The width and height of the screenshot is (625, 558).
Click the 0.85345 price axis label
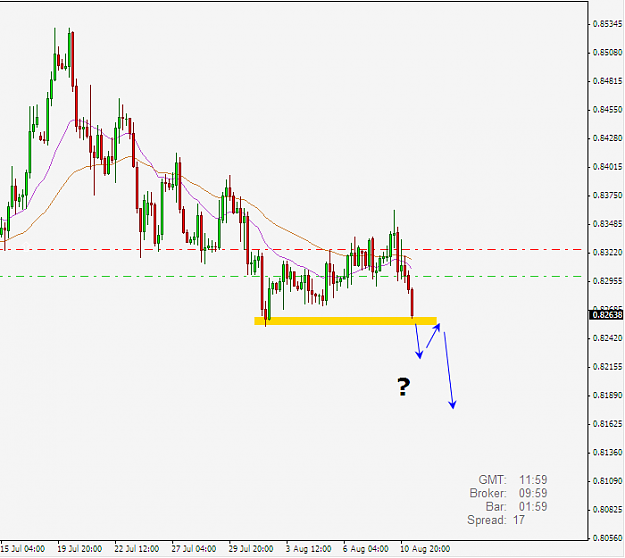tap(607, 24)
